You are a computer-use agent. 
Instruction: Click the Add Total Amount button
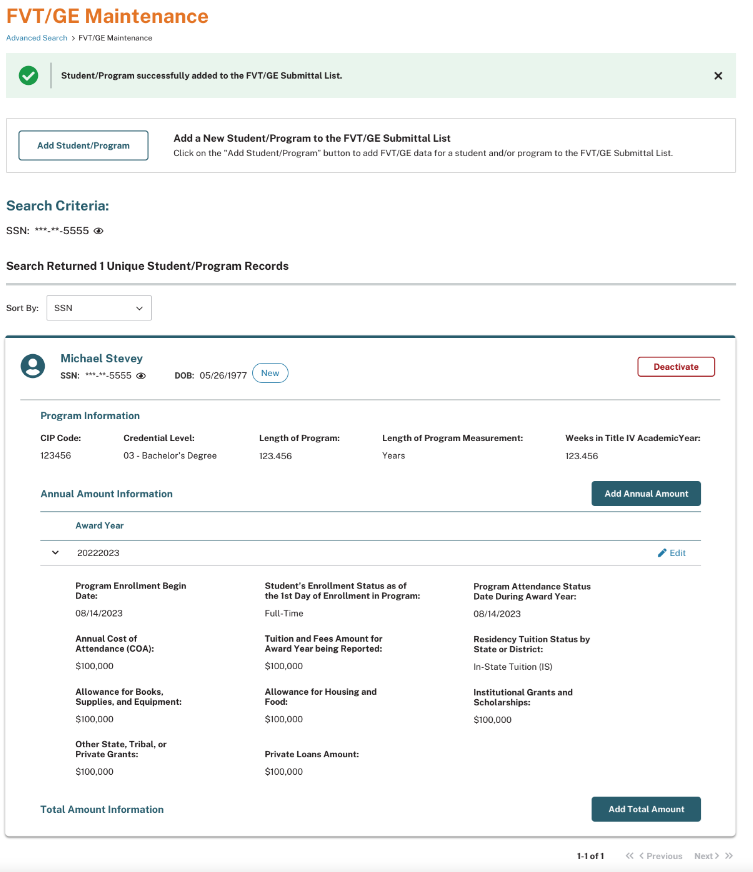click(646, 809)
